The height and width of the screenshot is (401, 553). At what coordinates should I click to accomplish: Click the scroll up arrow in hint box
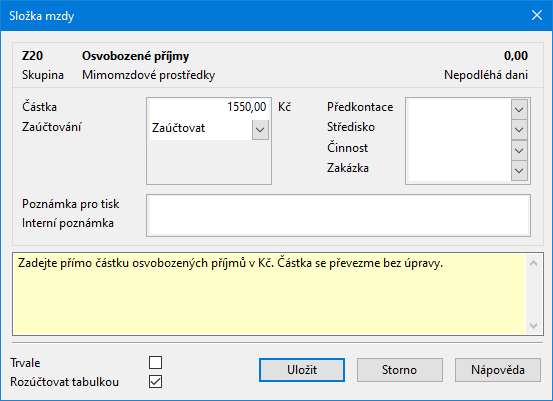[534, 263]
